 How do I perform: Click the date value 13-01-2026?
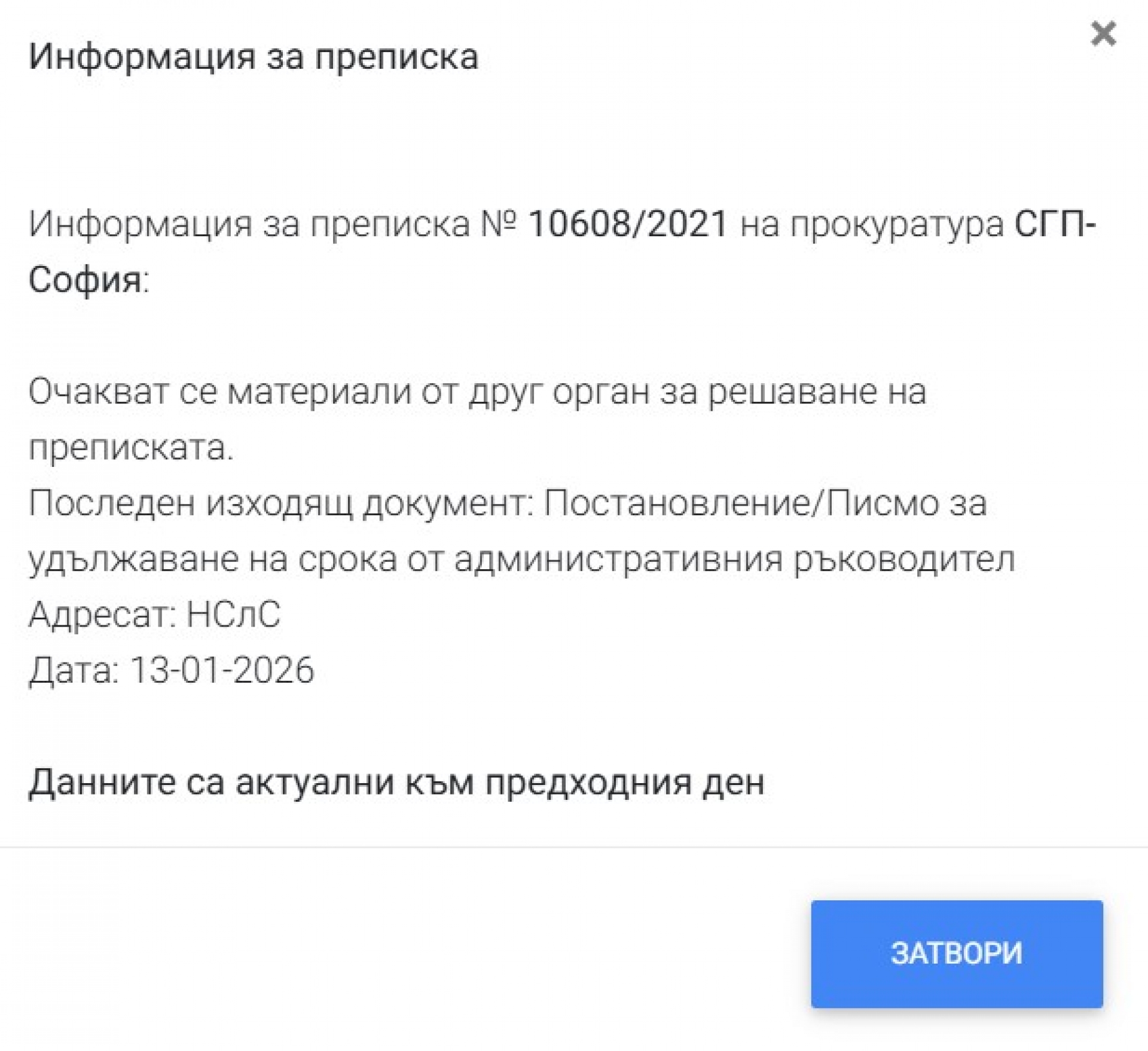click(222, 670)
